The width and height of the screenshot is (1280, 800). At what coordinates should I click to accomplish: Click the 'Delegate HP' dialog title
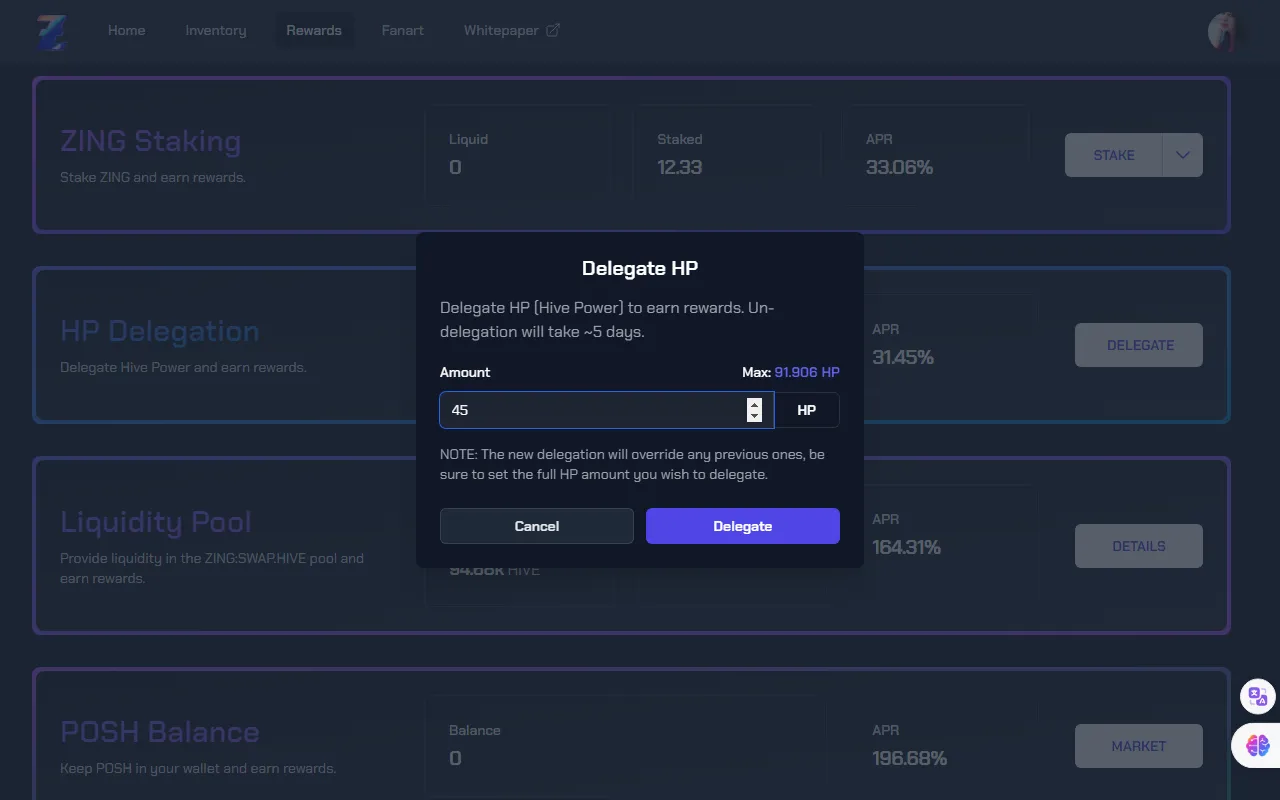pyautogui.click(x=640, y=268)
